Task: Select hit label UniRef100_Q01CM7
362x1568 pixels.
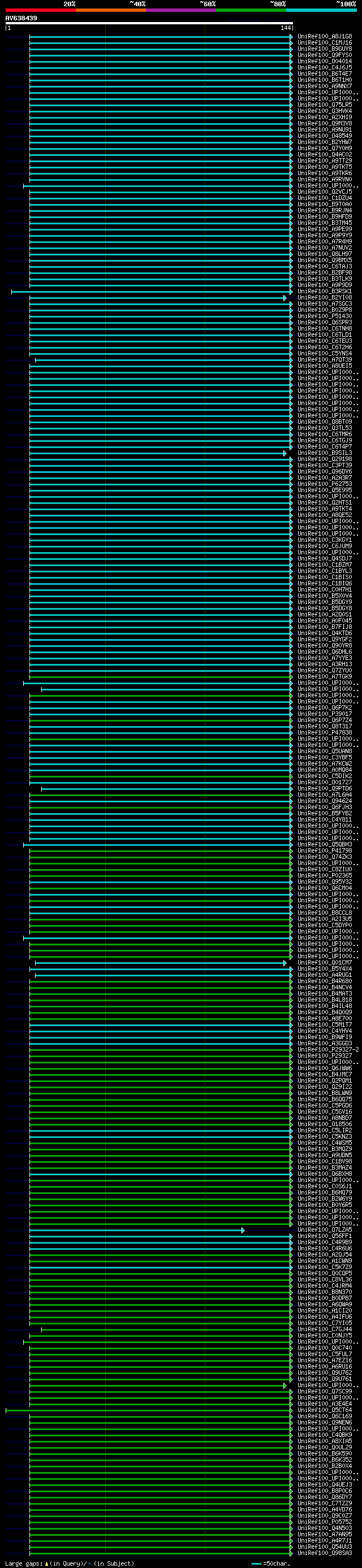Action: [325, 962]
